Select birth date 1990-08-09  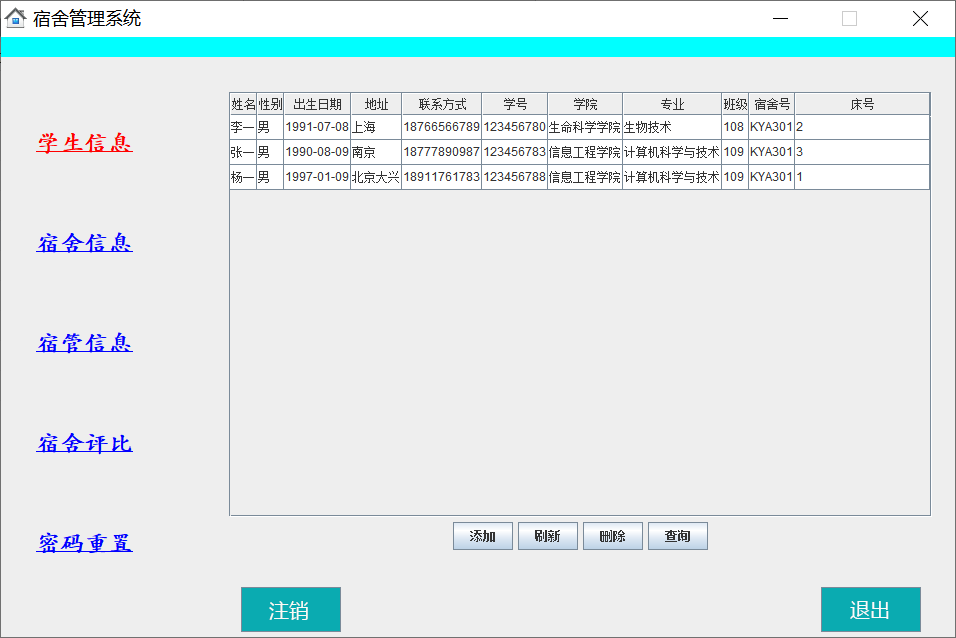[x=317, y=152]
